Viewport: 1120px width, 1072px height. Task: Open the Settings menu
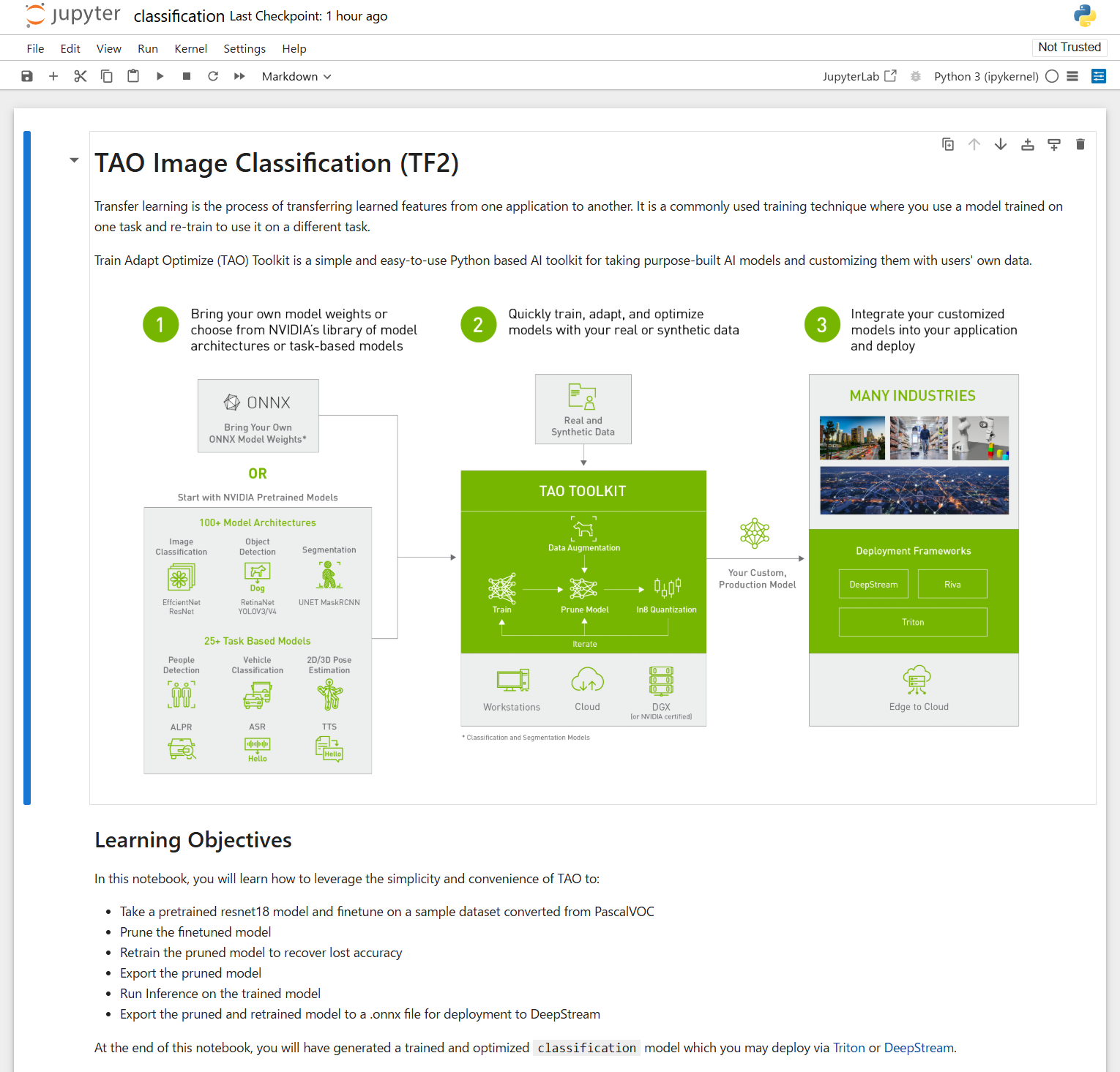point(244,48)
